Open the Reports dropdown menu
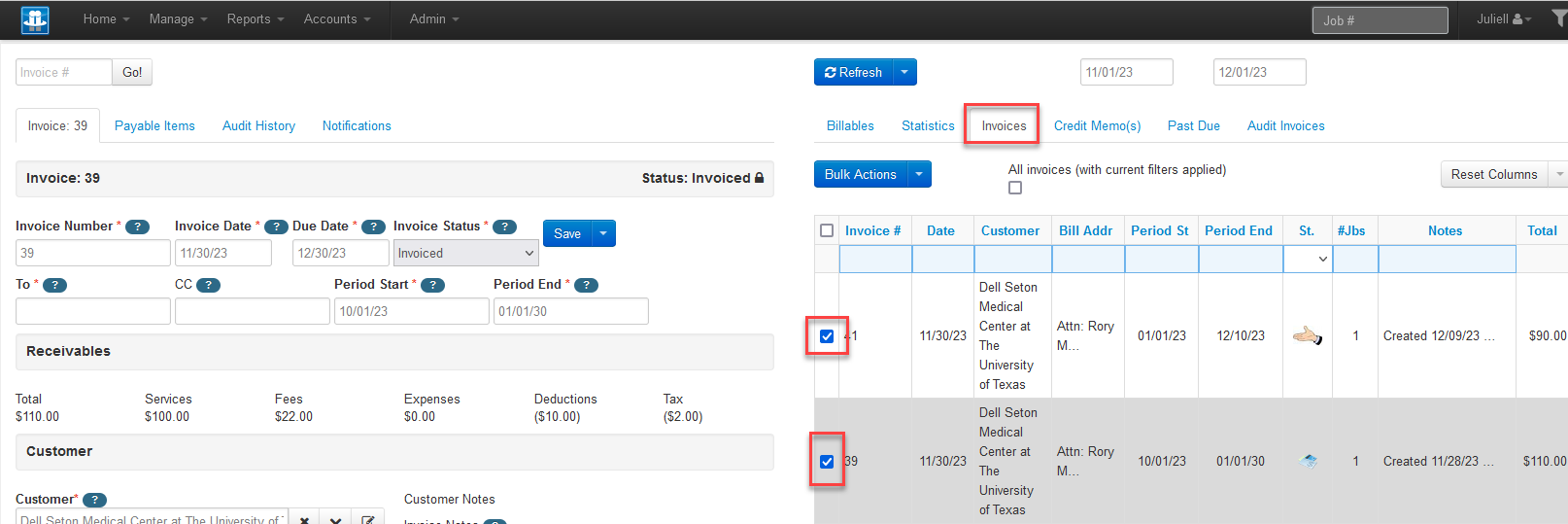Screen dimensions: 1568x524 click(x=256, y=19)
